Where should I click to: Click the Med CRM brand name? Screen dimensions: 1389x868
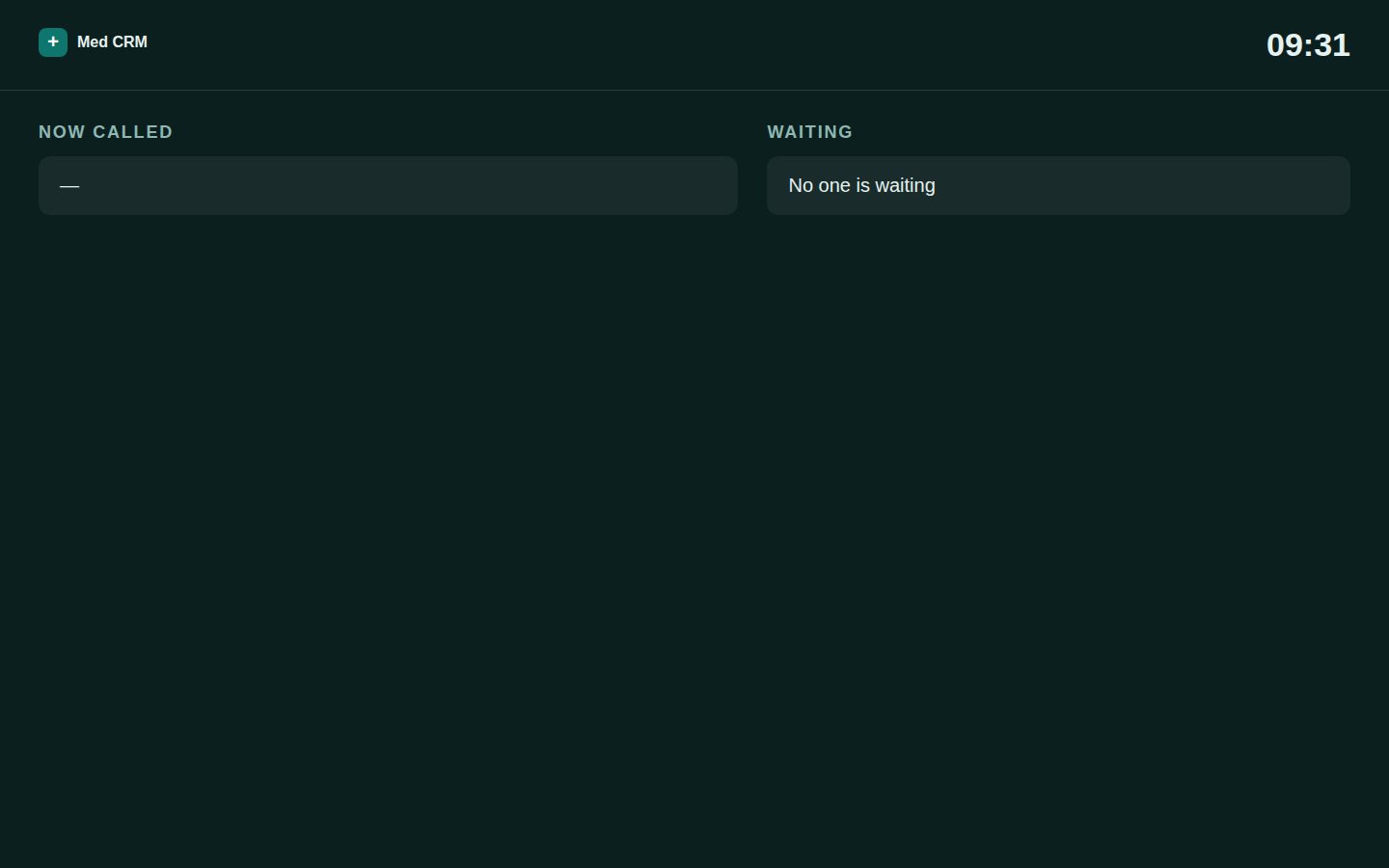[112, 42]
